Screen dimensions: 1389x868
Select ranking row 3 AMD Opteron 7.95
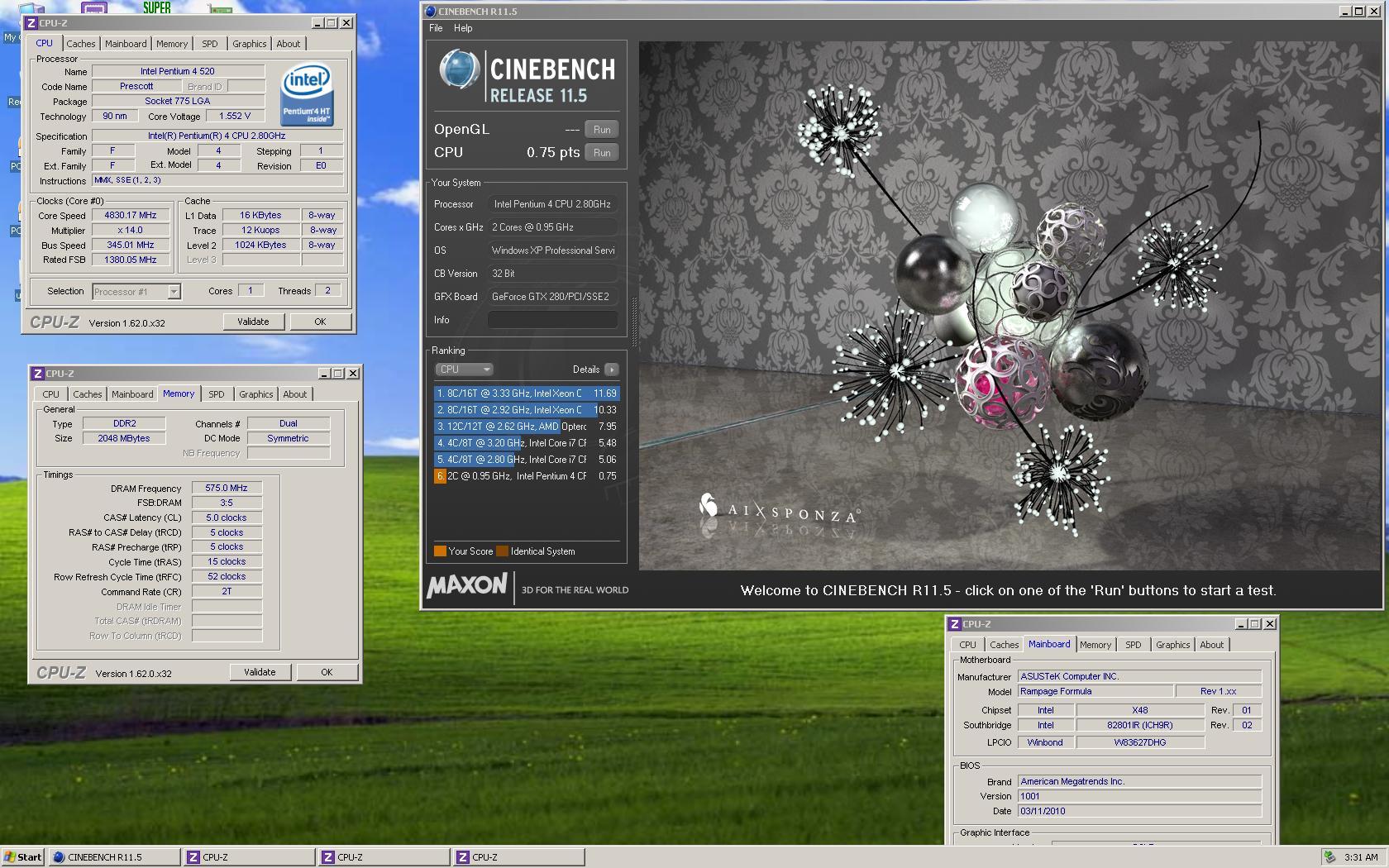[527, 427]
